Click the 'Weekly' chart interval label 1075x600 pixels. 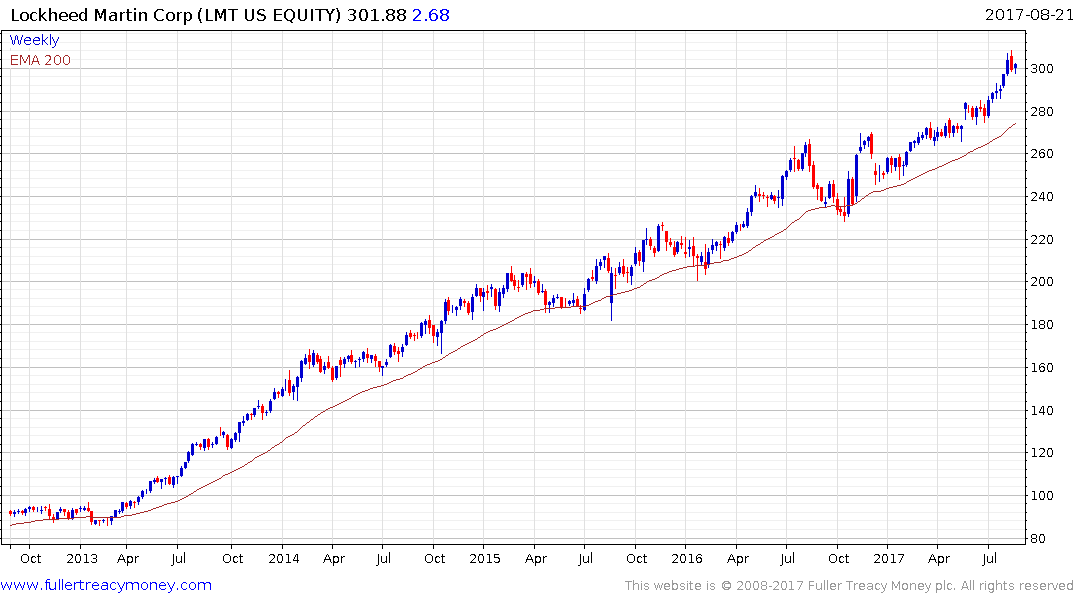point(34,40)
